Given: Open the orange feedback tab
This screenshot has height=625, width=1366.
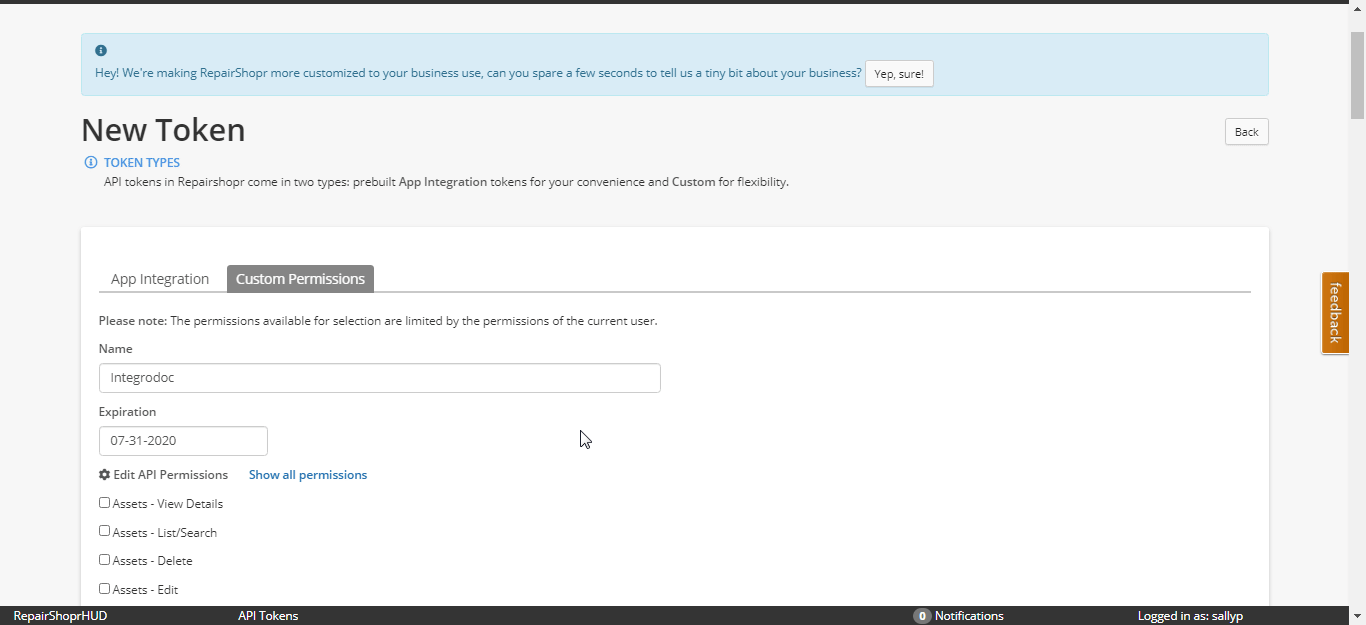Looking at the screenshot, I should [x=1335, y=313].
